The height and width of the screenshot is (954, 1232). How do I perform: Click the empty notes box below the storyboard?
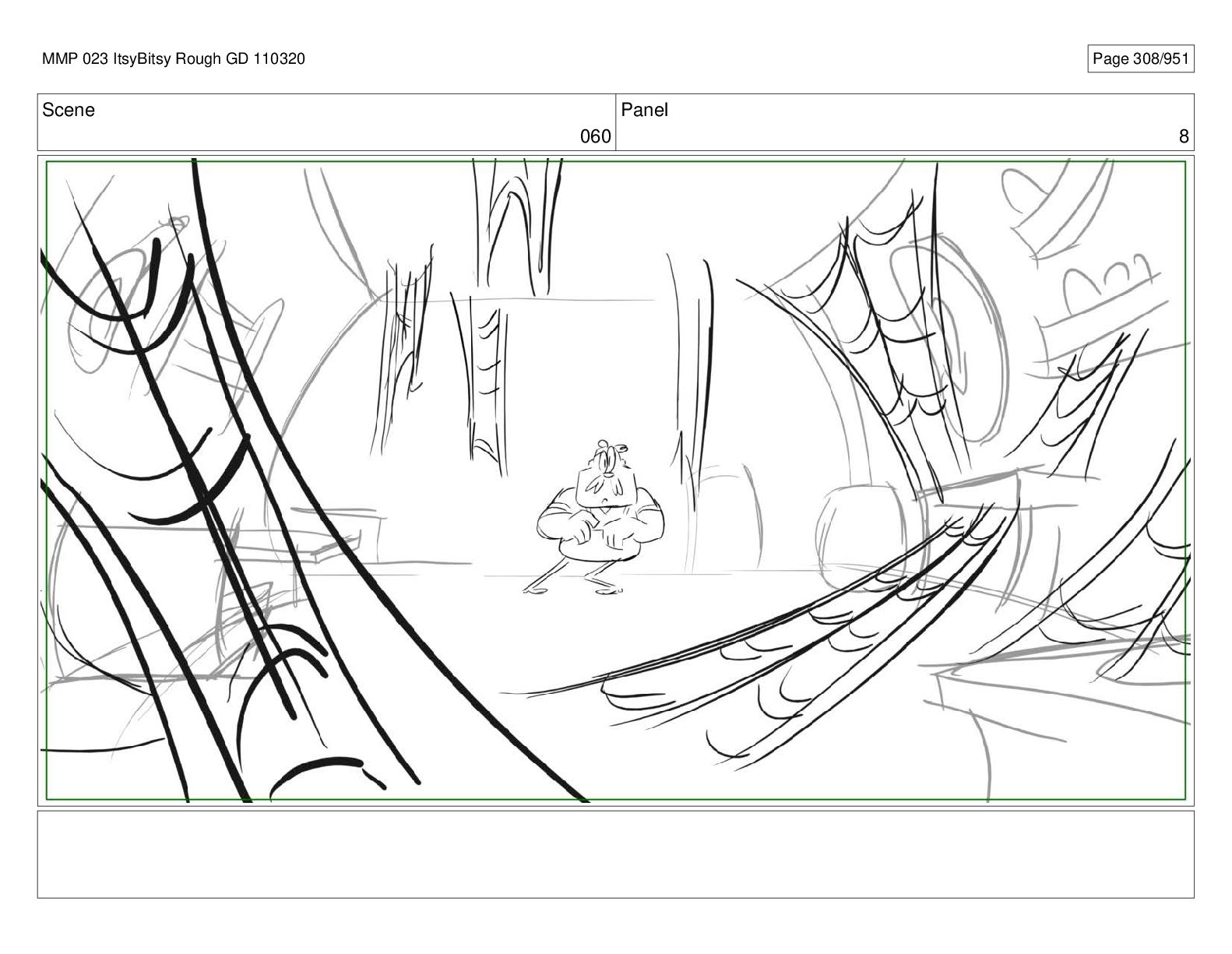click(x=615, y=854)
